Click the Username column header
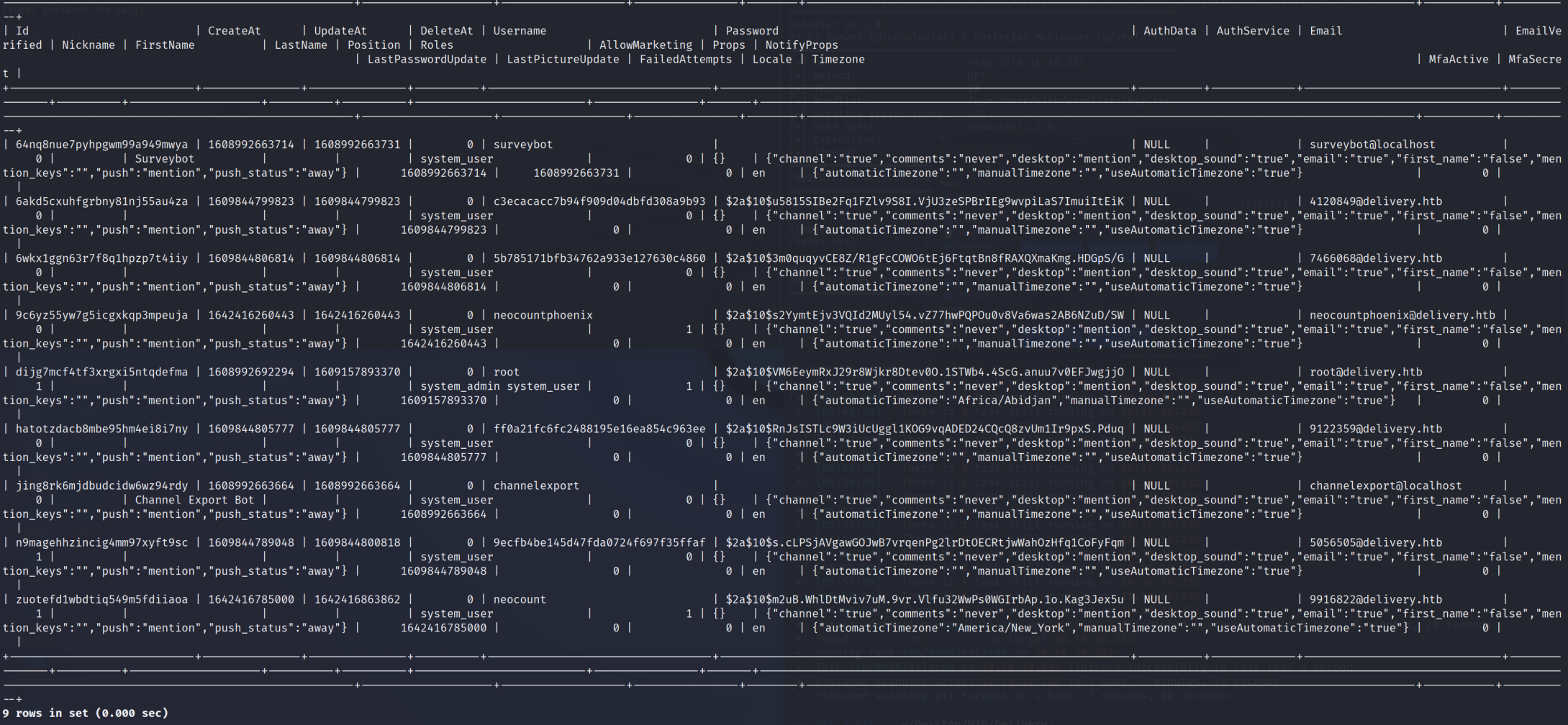This screenshot has height=725, width=1568. [520, 31]
